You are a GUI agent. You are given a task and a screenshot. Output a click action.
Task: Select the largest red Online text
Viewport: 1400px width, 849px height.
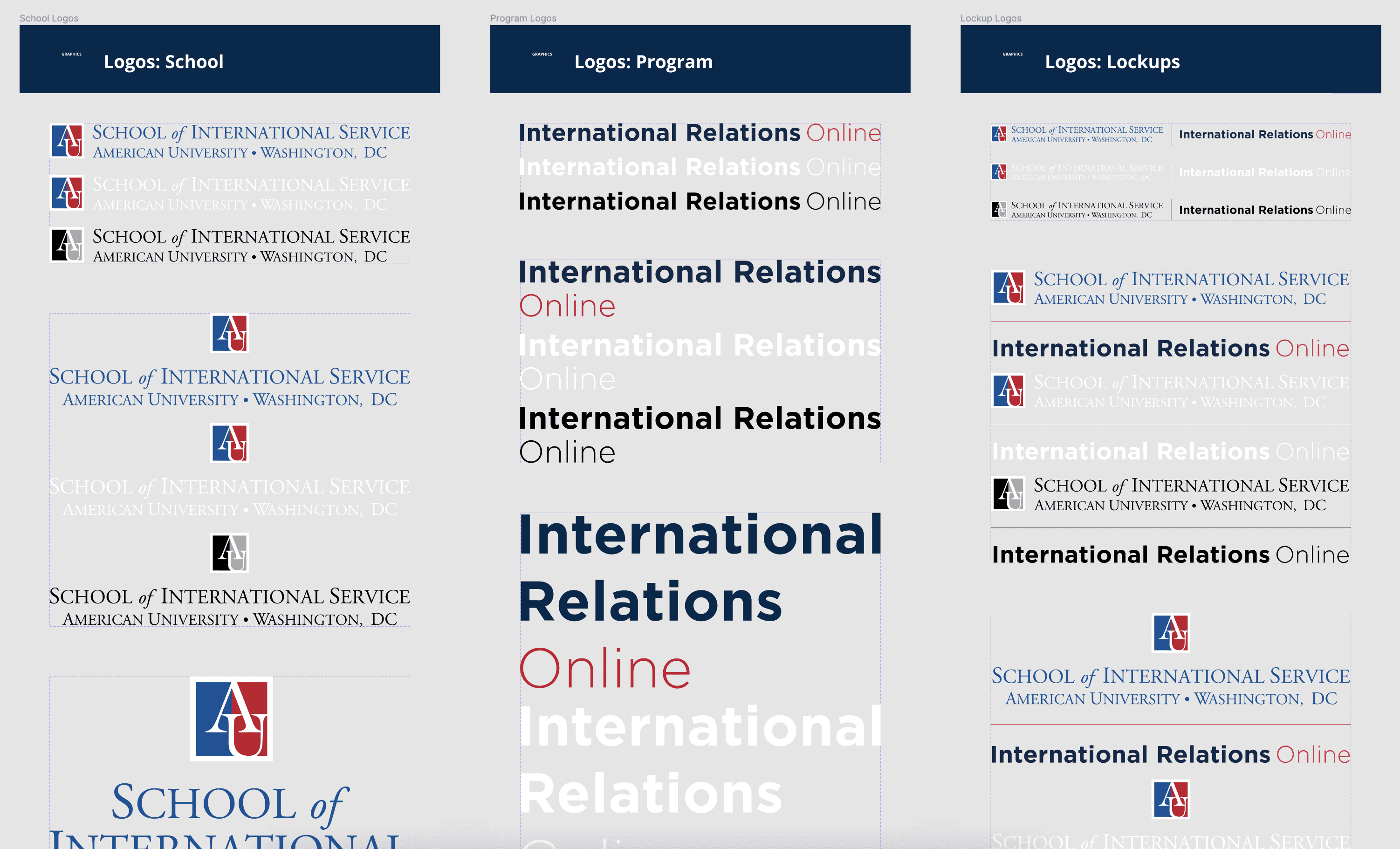tap(604, 669)
